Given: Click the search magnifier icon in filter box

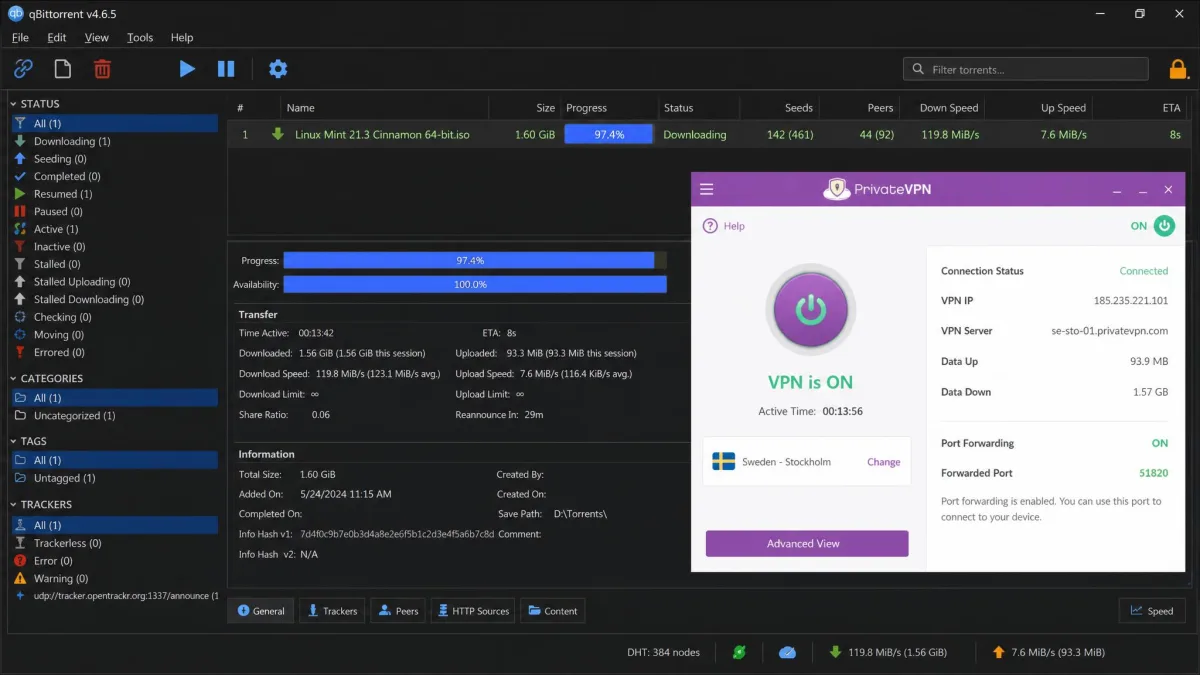Looking at the screenshot, I should click(x=918, y=69).
